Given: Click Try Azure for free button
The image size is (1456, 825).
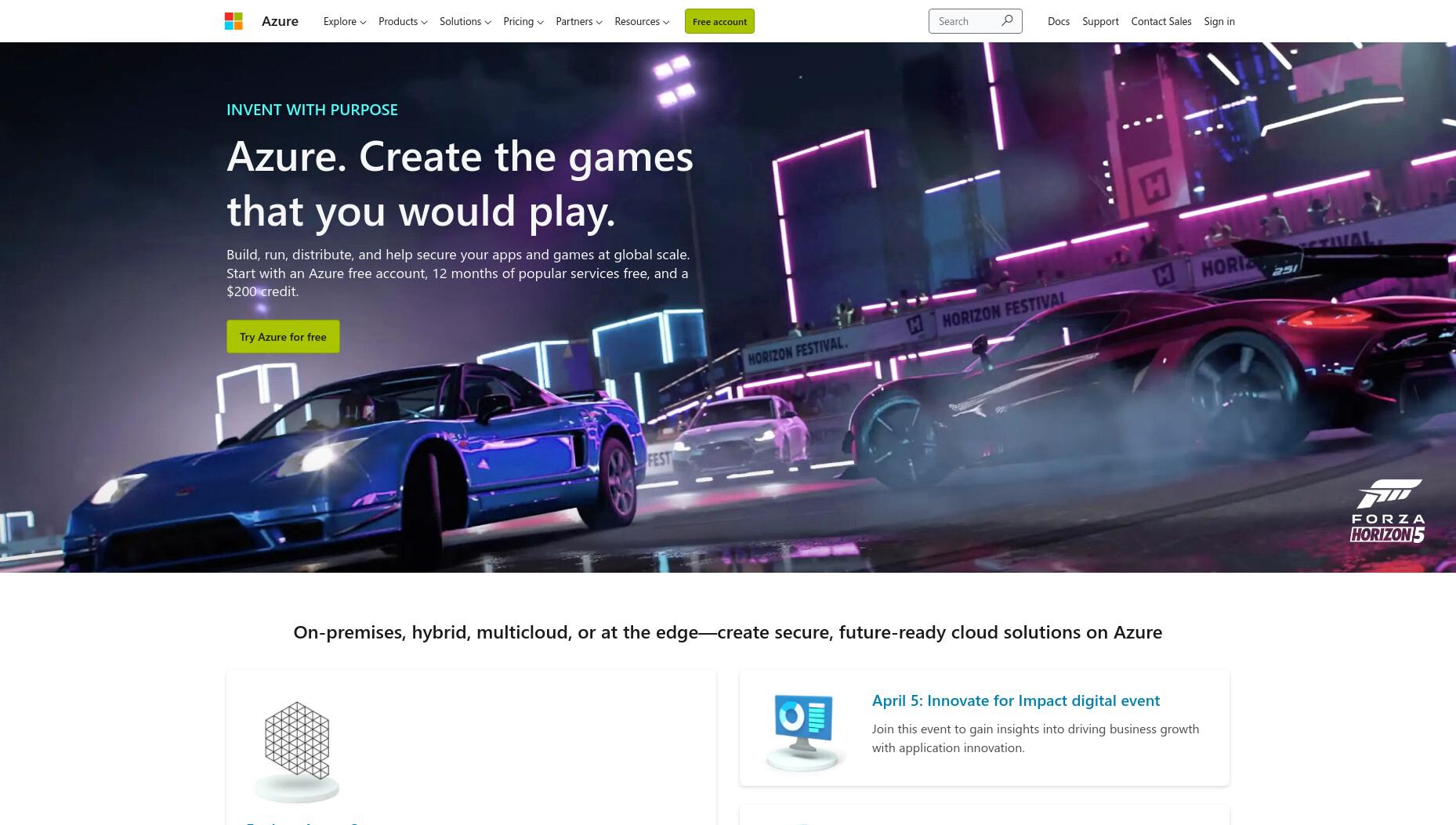Looking at the screenshot, I should pos(283,336).
